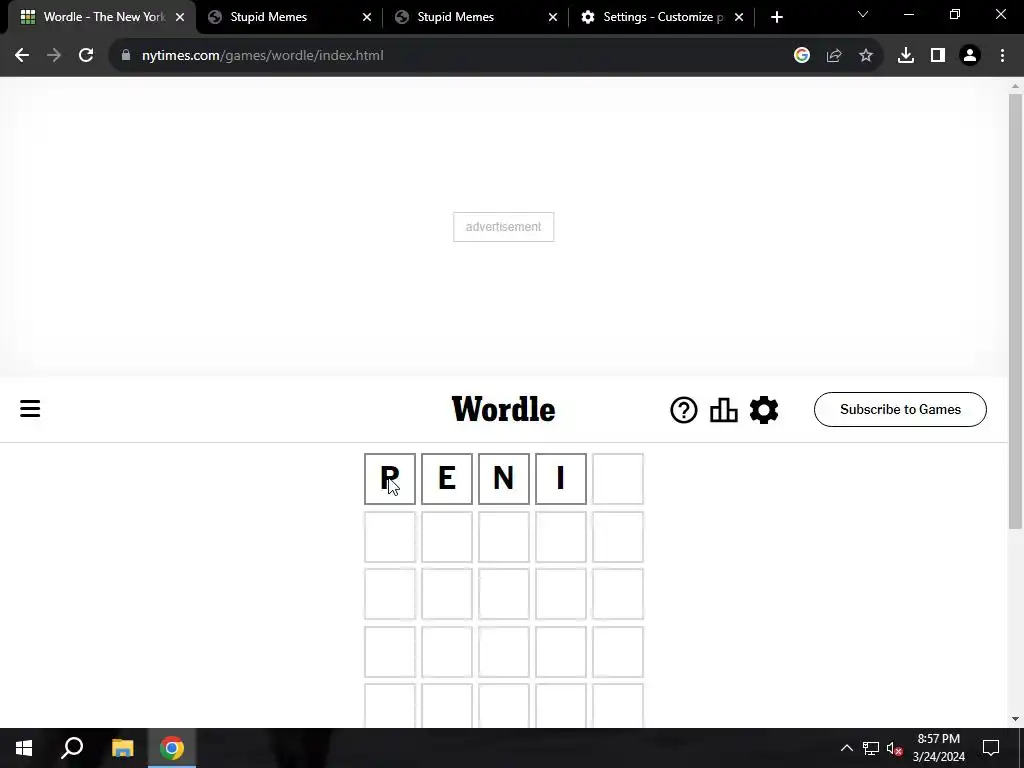View Wordle statistics bar chart icon
1024x768 pixels.
pyautogui.click(x=724, y=410)
